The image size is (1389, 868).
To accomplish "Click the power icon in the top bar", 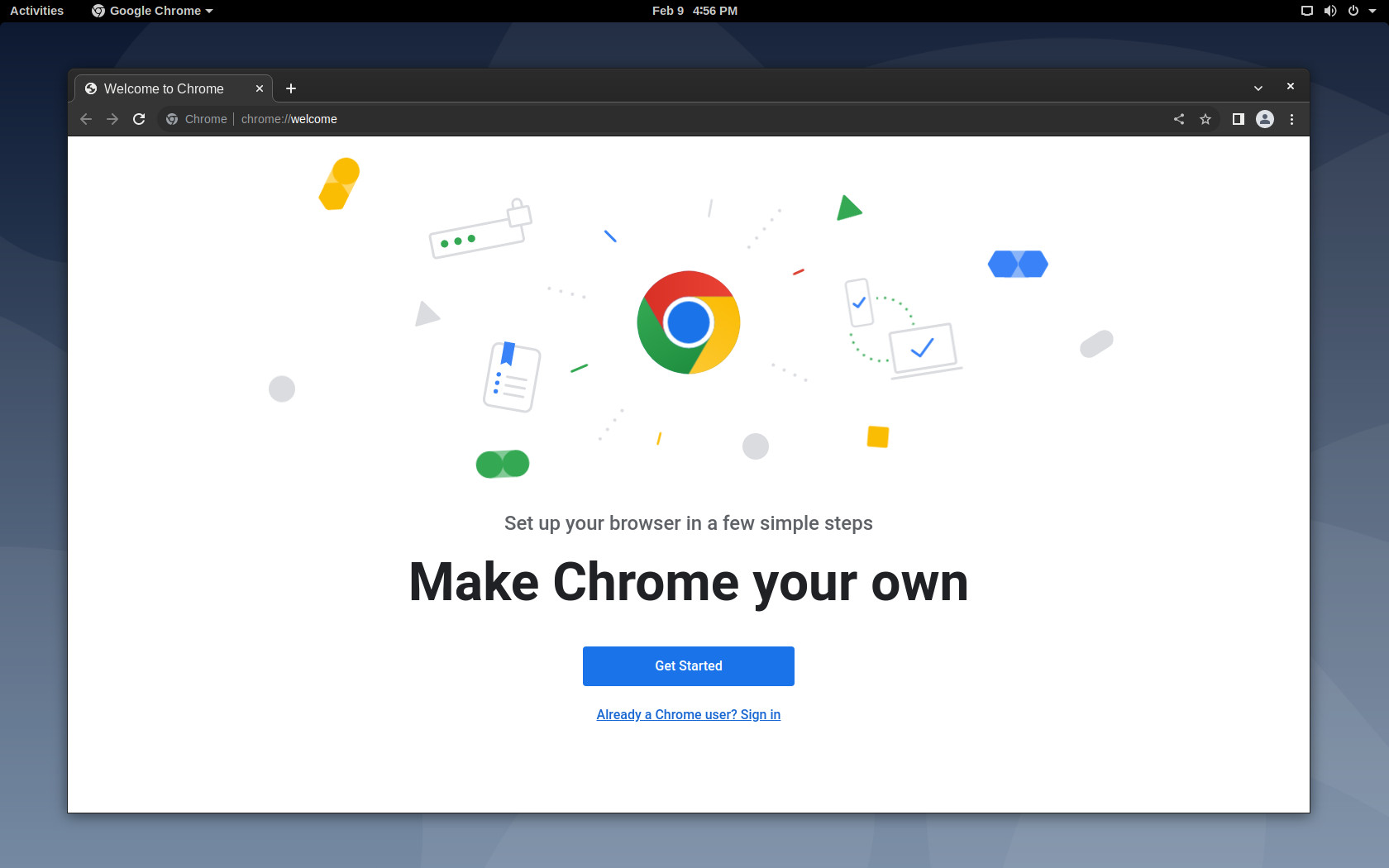I will 1353,11.
